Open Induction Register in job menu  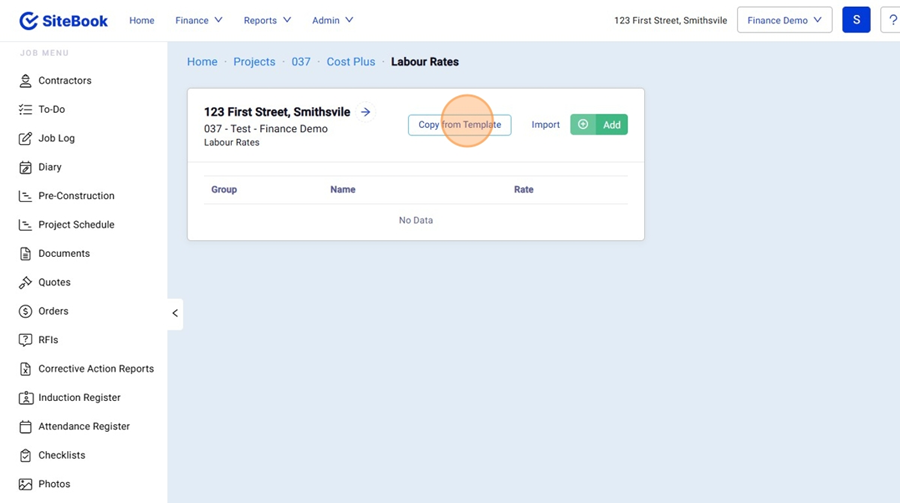tap(79, 398)
